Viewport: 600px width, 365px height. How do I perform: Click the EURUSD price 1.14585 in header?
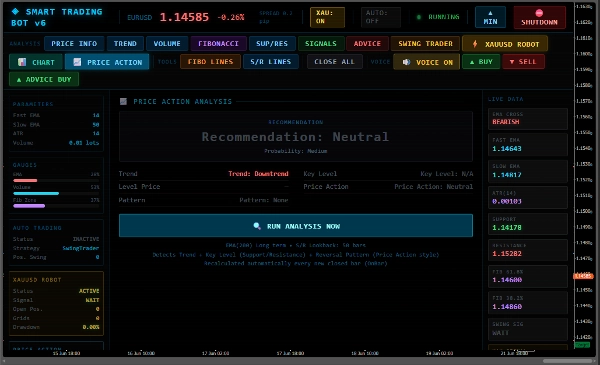coord(184,17)
